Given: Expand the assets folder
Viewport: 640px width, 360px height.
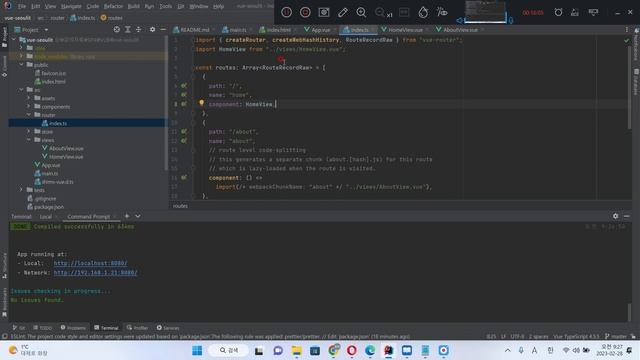Looking at the screenshot, I should pos(29,98).
